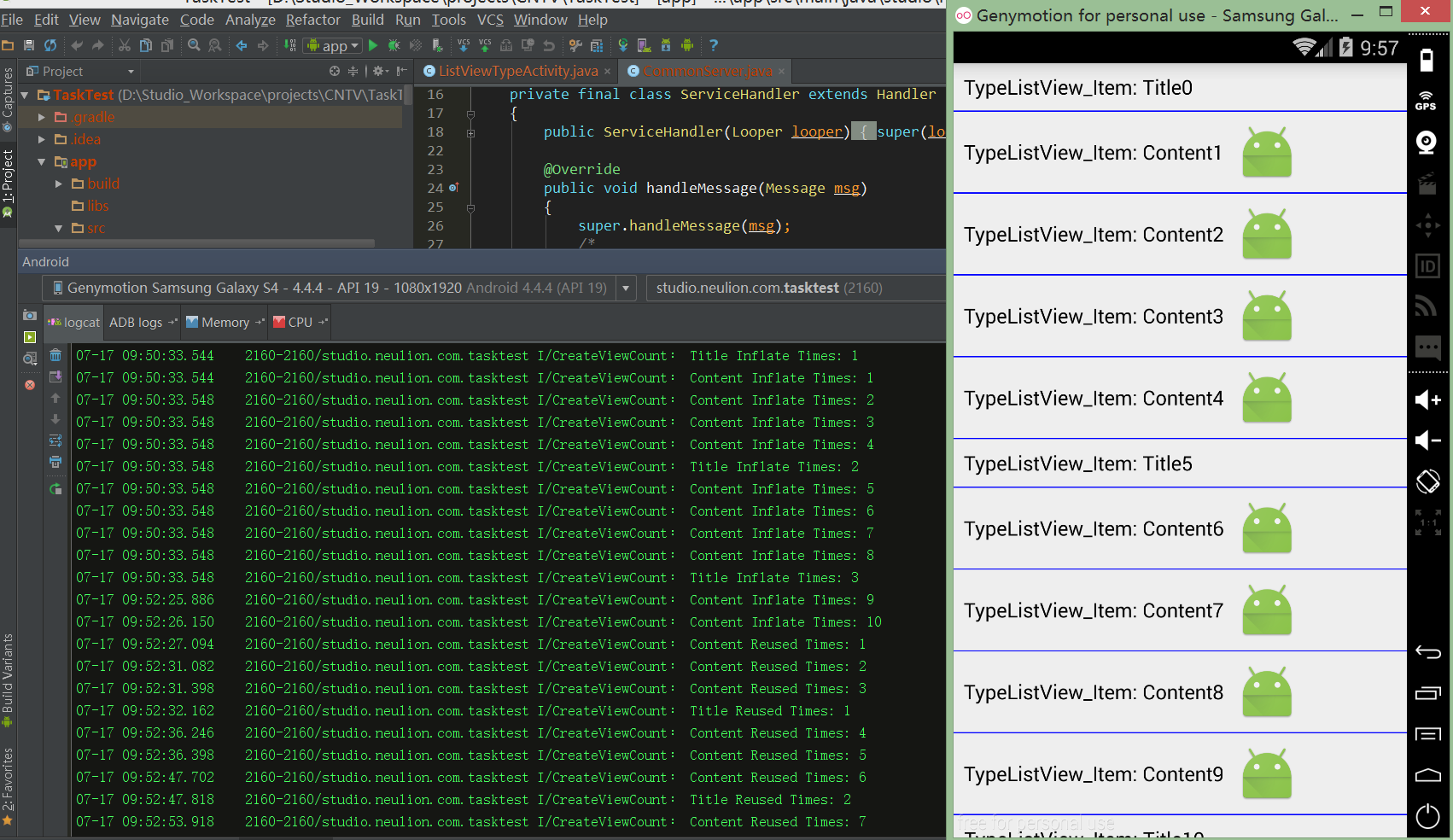Click the Find magnifier icon
This screenshot has width=1453, height=840.
click(x=194, y=45)
